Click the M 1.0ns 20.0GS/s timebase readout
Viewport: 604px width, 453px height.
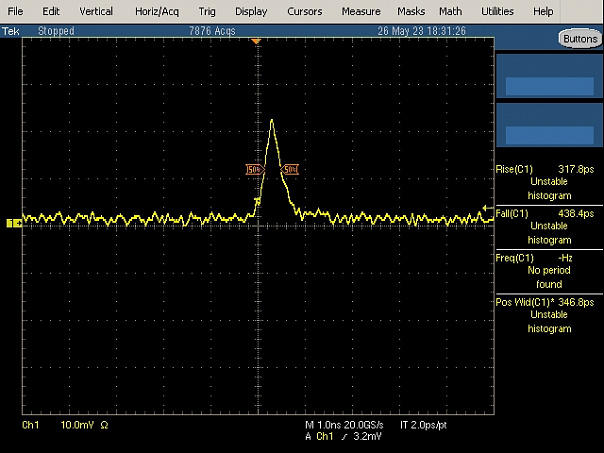click(x=344, y=425)
